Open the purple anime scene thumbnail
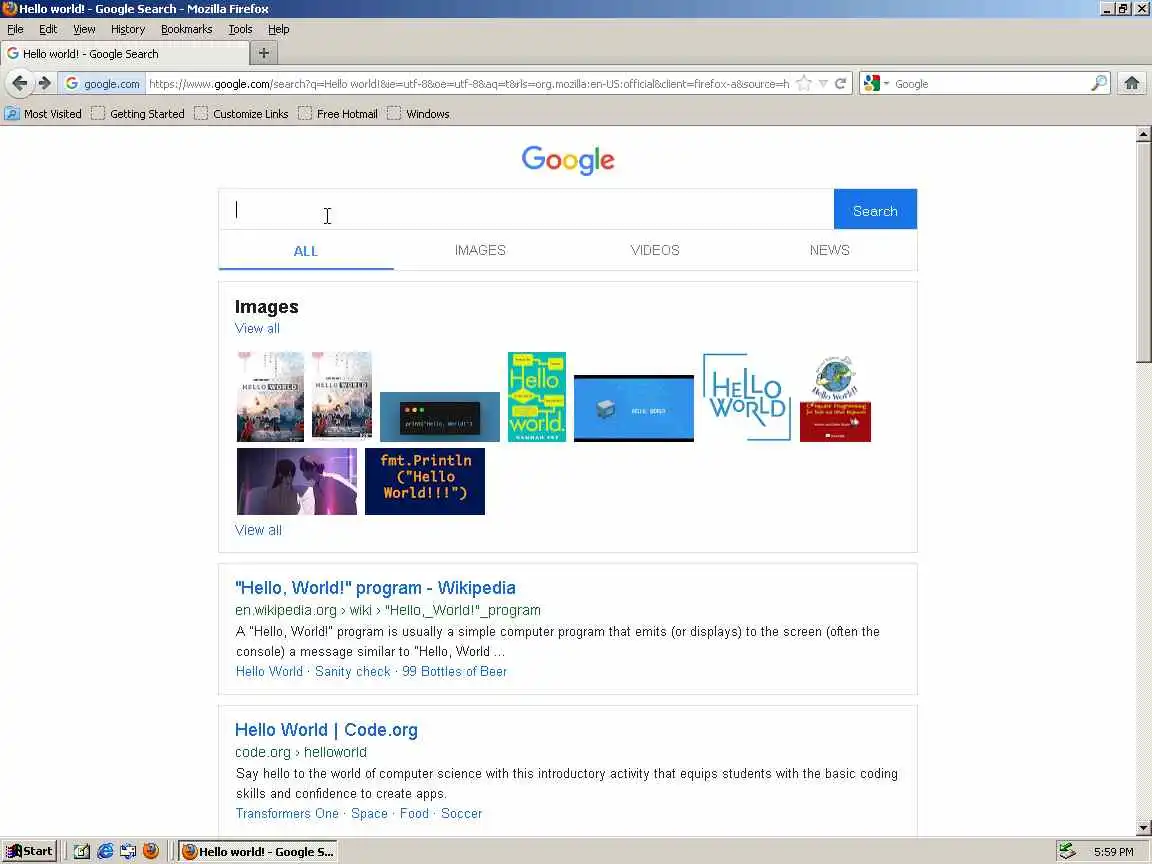The height and width of the screenshot is (864, 1152). (297, 481)
